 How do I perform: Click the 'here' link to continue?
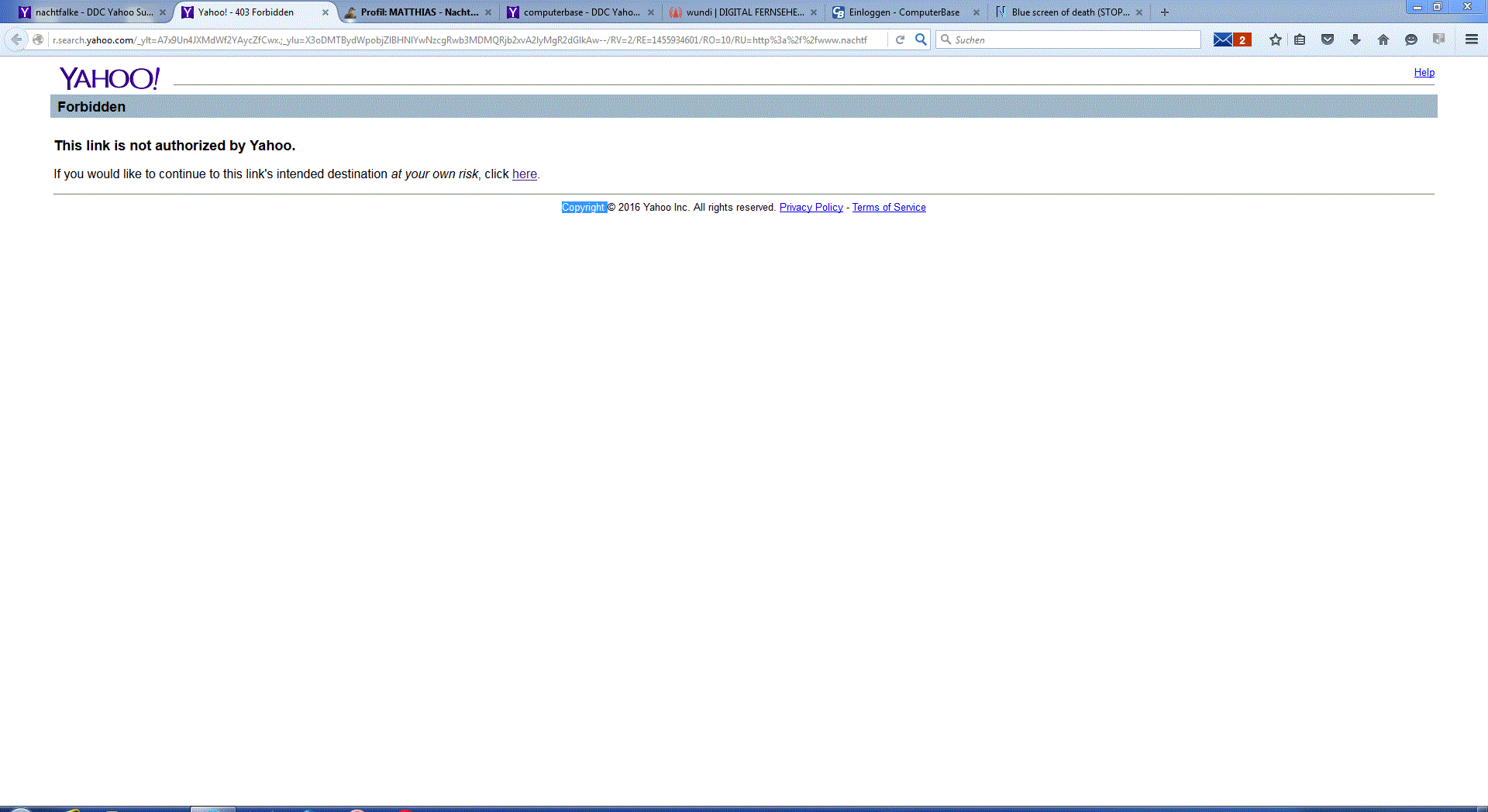pos(525,174)
